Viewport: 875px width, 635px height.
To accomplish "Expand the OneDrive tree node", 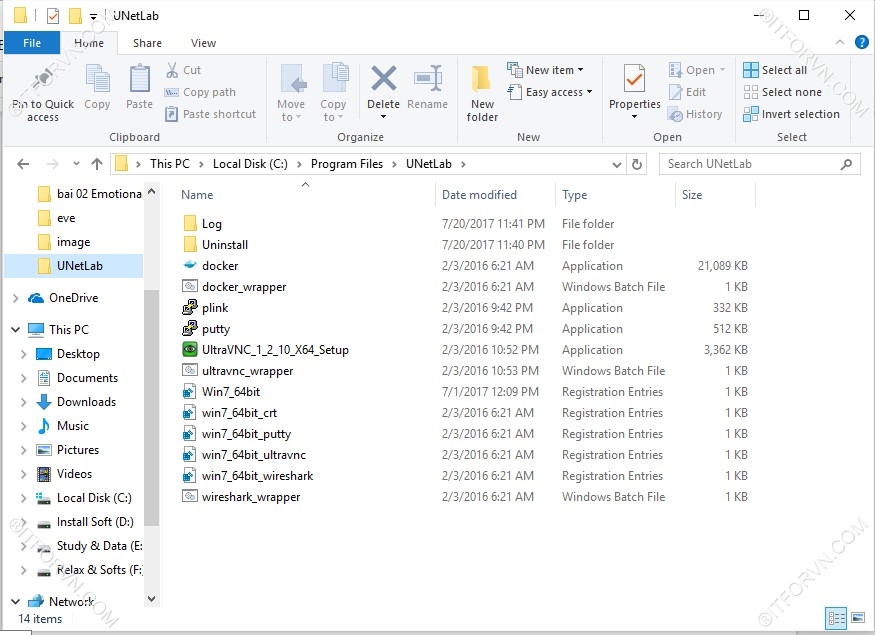I will [15, 298].
